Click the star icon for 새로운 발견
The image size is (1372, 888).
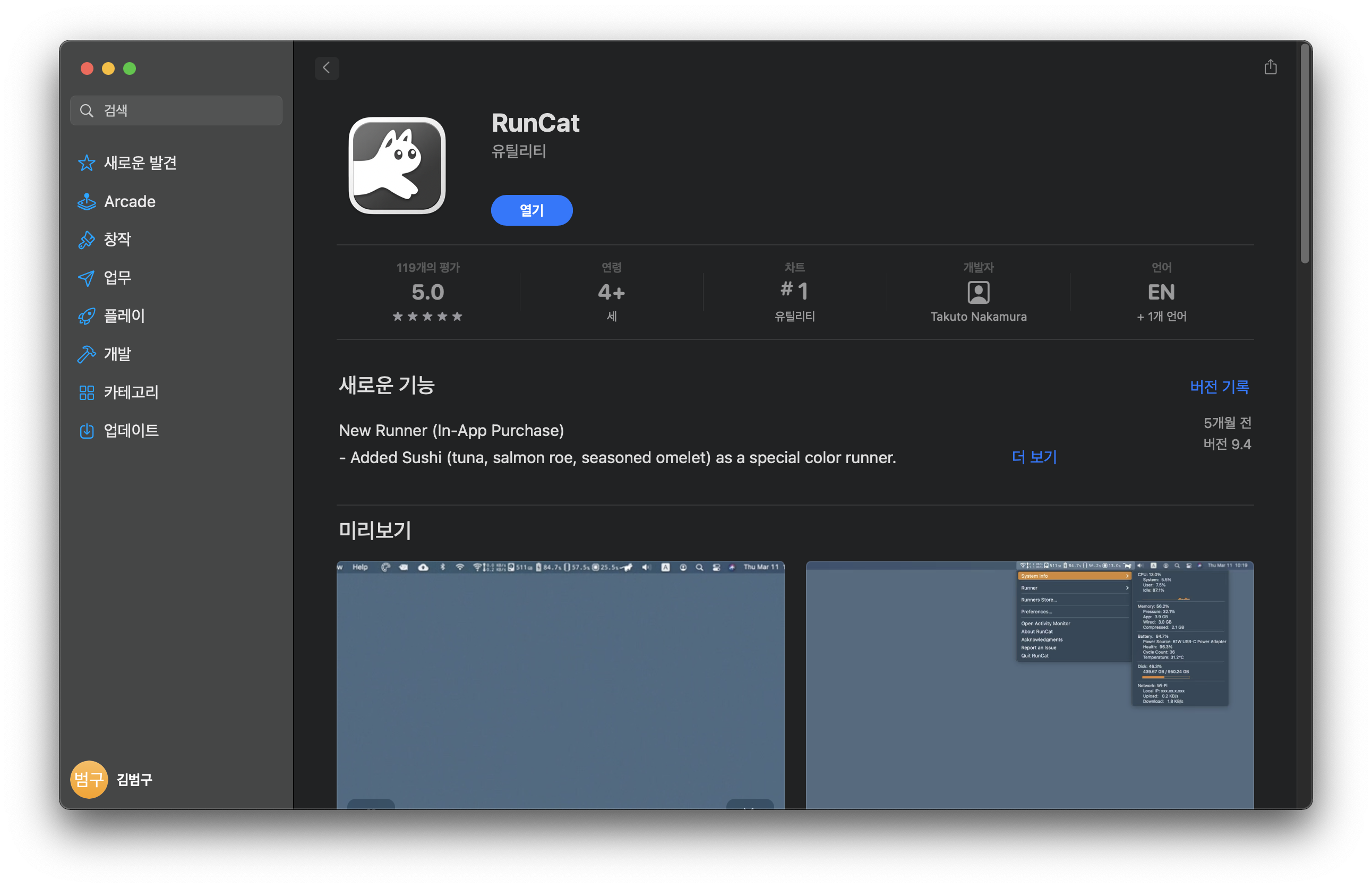click(x=87, y=163)
